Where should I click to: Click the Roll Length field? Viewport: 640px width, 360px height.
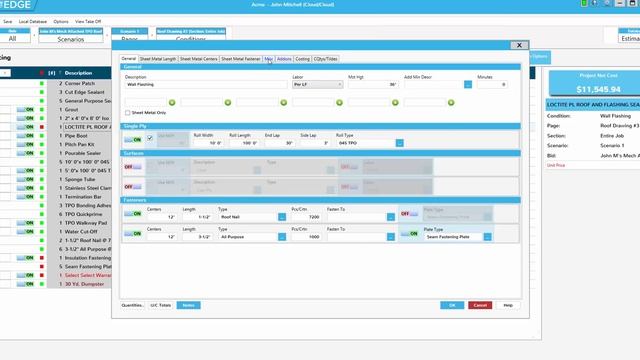pyautogui.click(x=243, y=143)
